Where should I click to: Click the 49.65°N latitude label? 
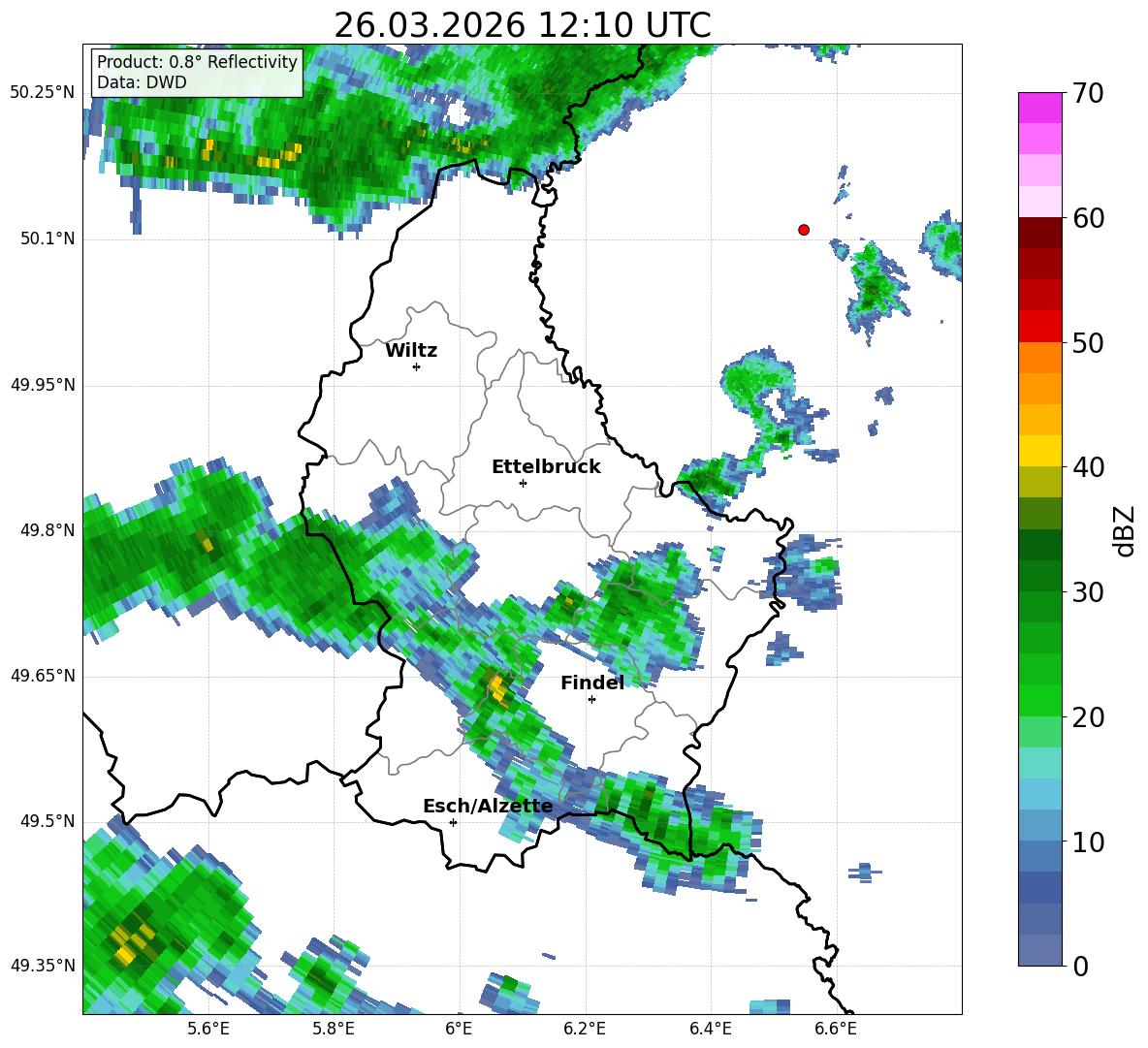43,676
